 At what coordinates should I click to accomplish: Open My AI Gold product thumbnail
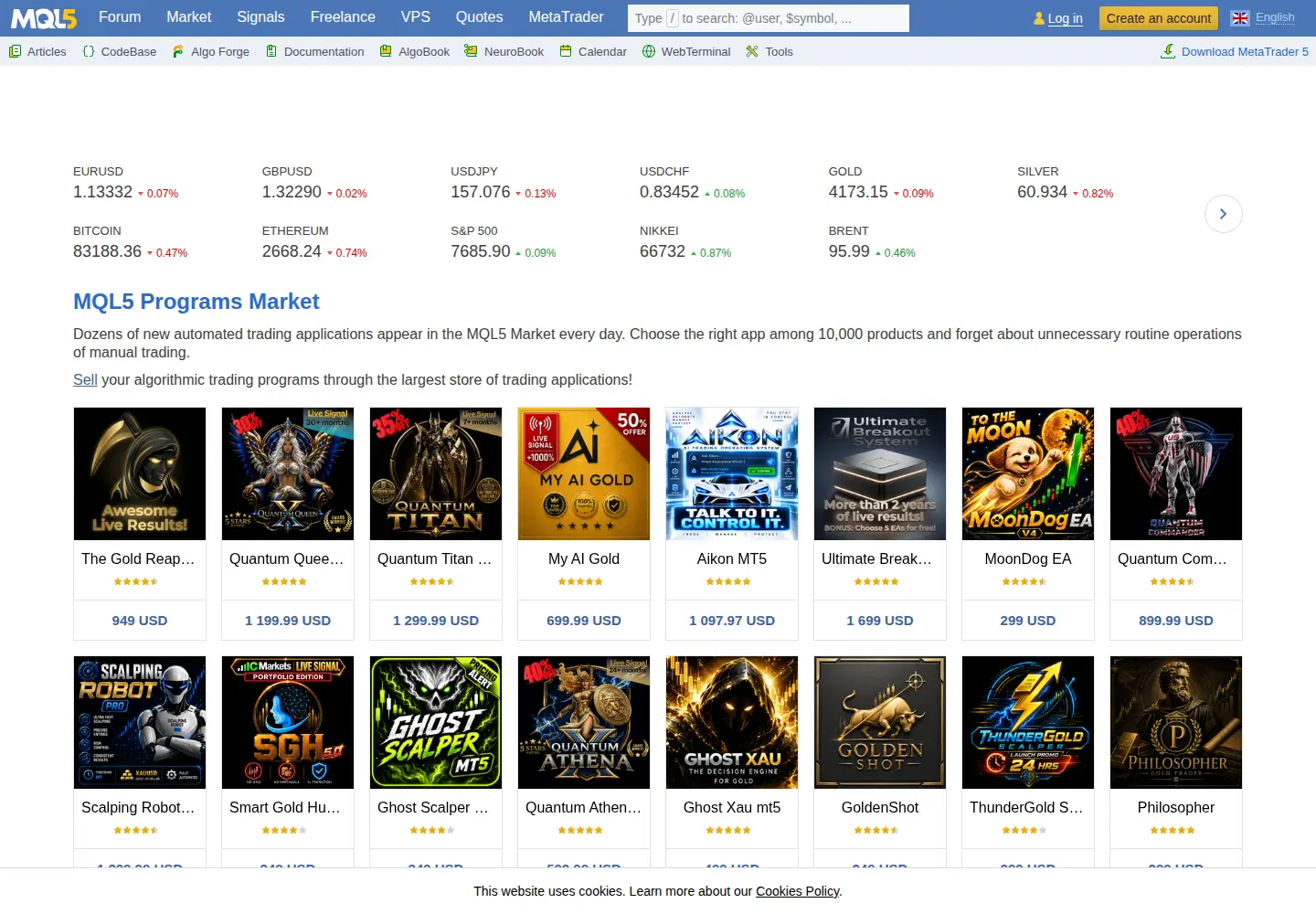coord(584,473)
